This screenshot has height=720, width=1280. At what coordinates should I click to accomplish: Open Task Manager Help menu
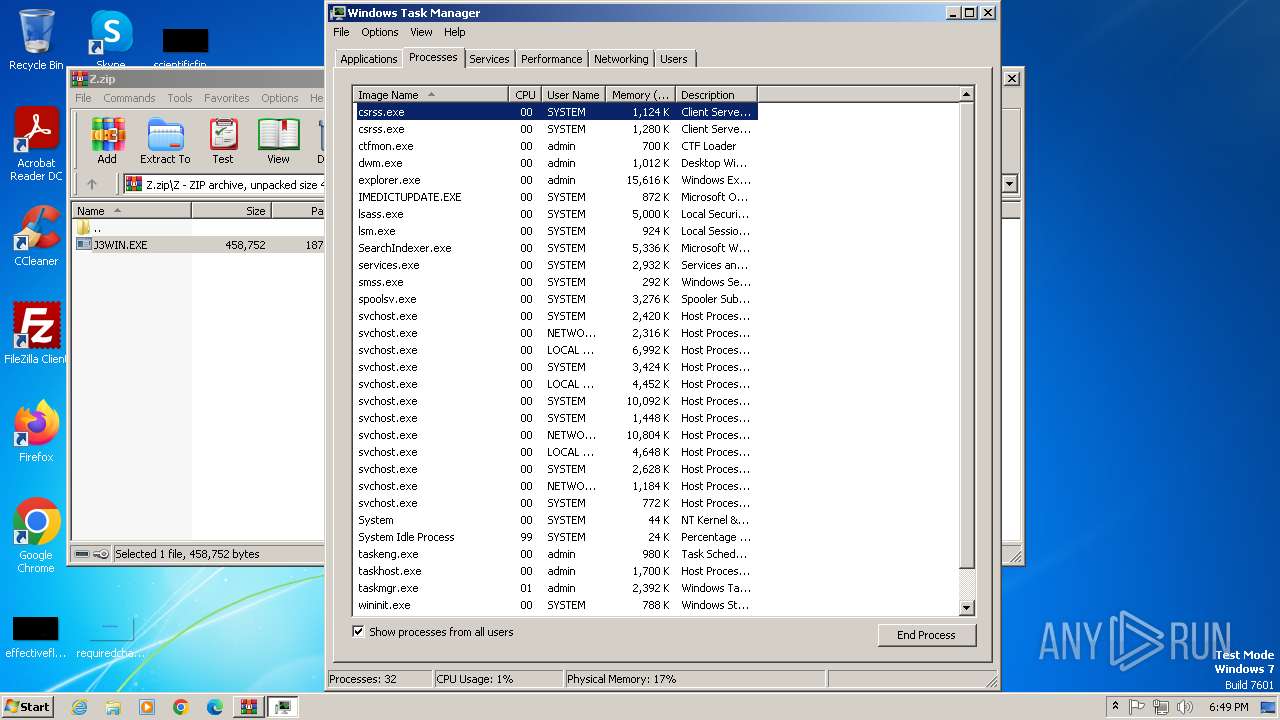coord(455,32)
